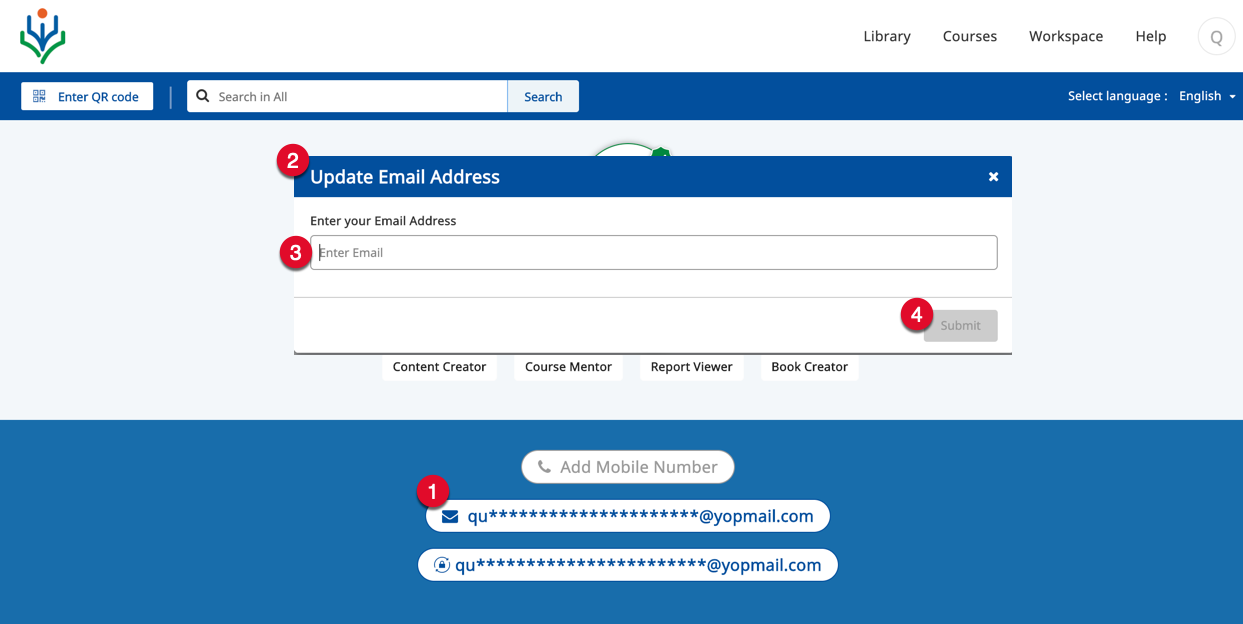Focus the Enter Email input field
1243x624 pixels.
[x=653, y=253]
